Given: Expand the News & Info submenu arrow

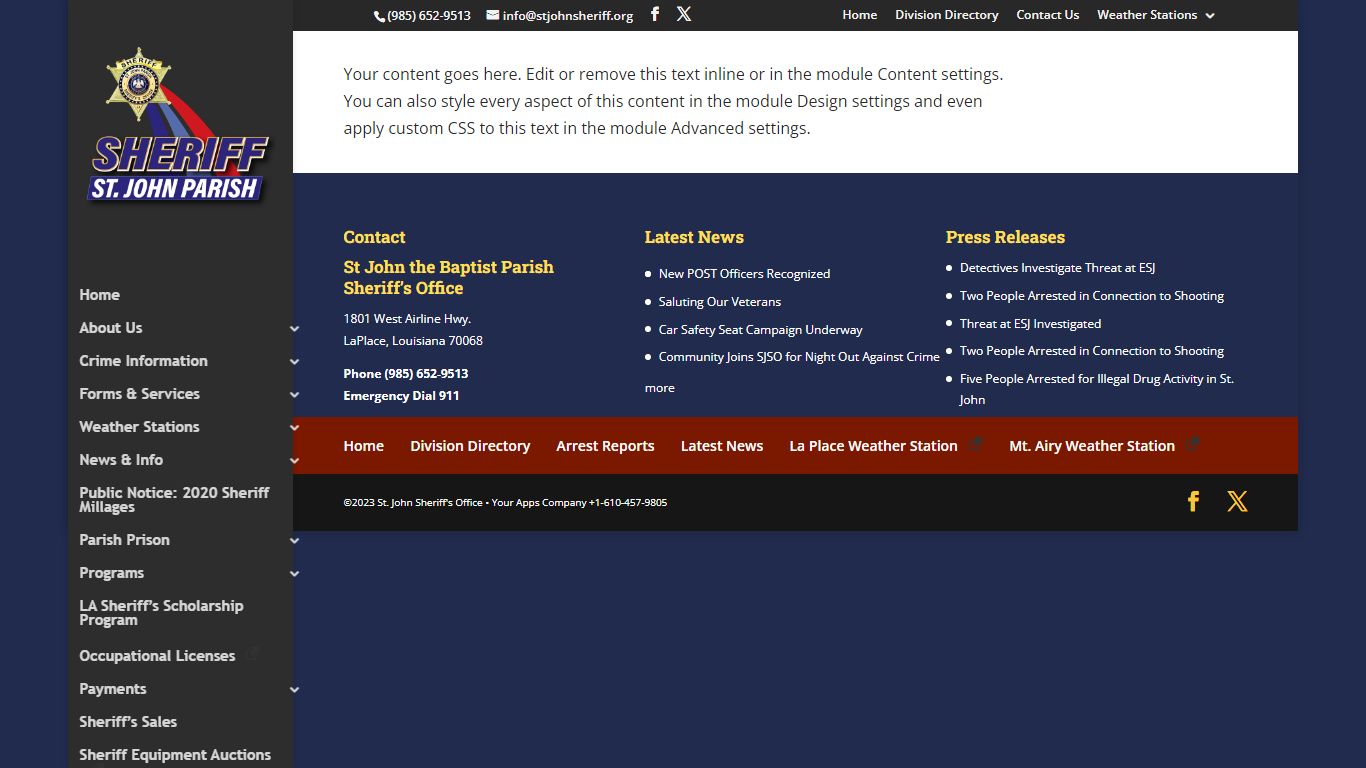Looking at the screenshot, I should point(294,460).
